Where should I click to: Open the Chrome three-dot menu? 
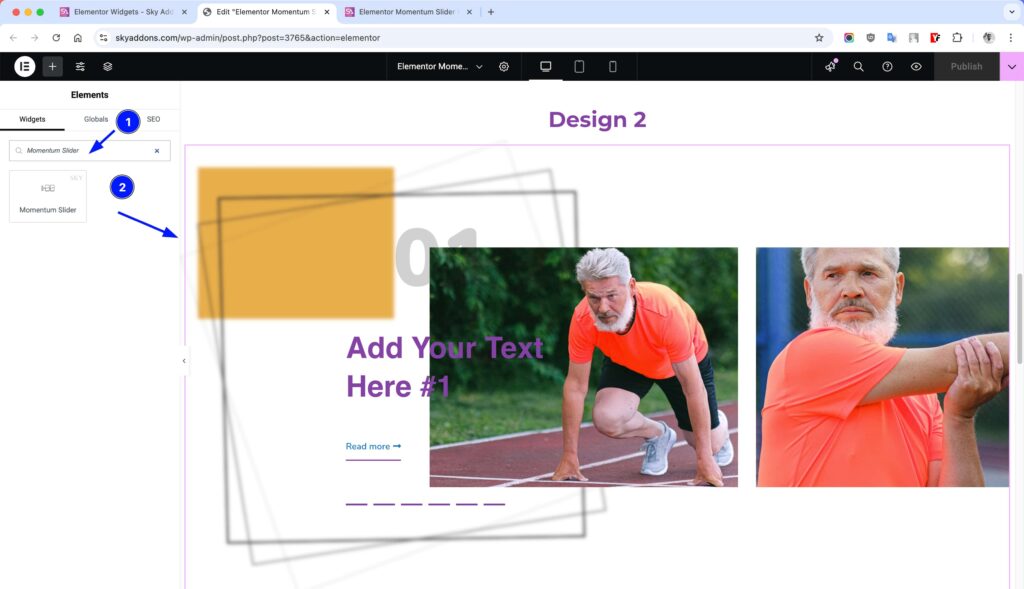[x=1010, y=38]
